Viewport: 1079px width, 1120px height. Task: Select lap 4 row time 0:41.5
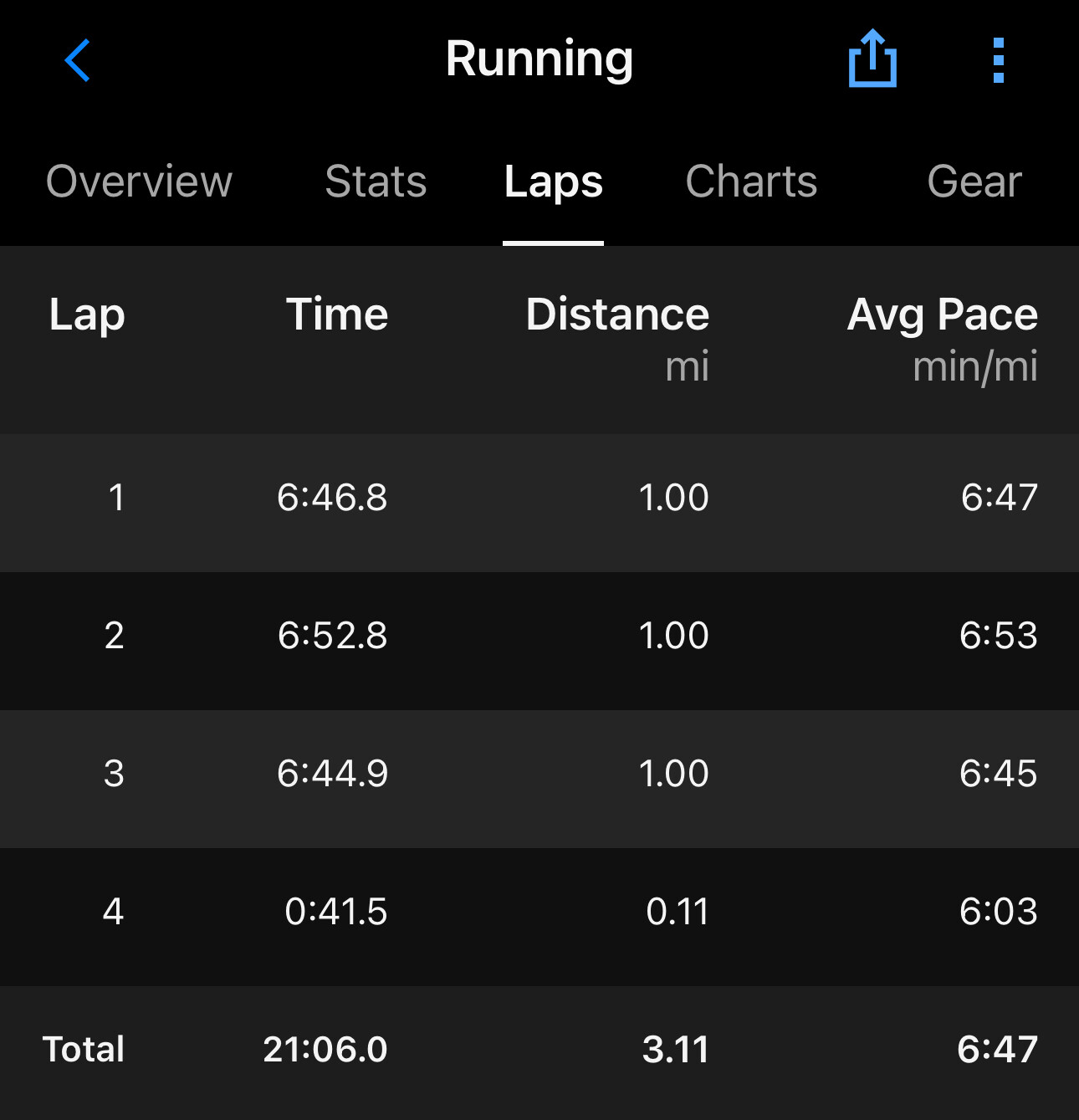335,912
